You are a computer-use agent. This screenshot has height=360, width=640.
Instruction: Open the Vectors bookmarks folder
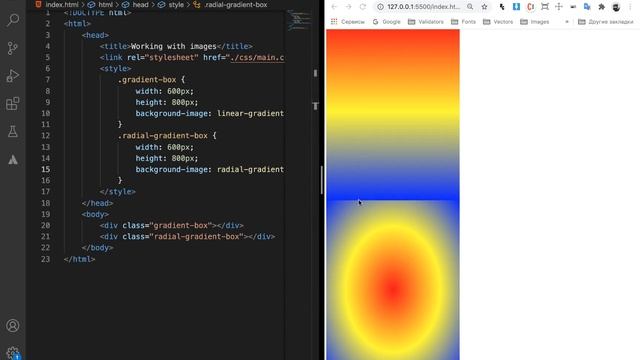click(x=498, y=22)
